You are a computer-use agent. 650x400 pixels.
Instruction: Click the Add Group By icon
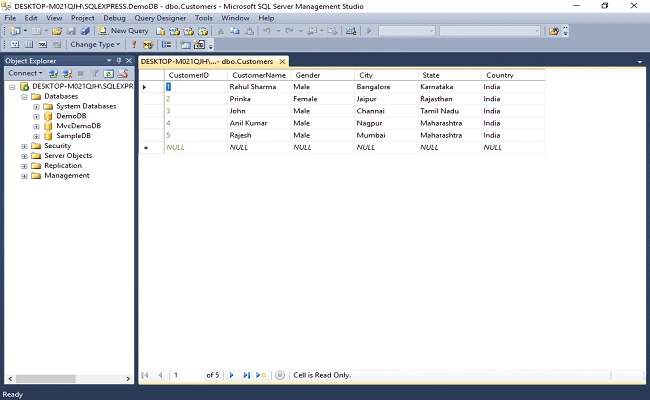(x=166, y=44)
